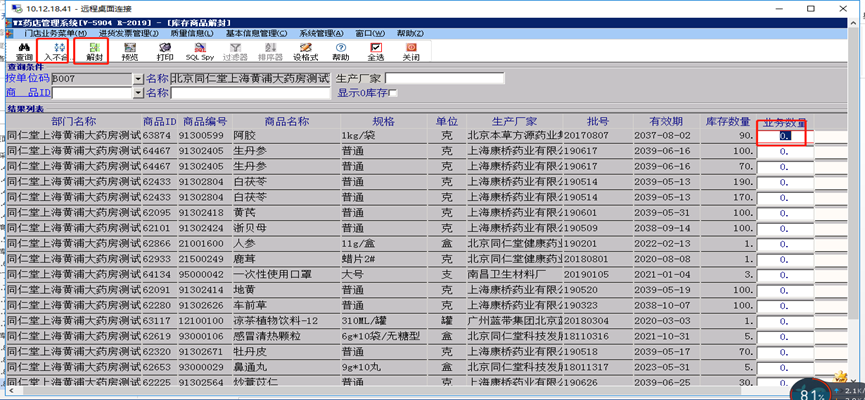Click manufacturer 南昌卫生材料厂 cell
The width and height of the screenshot is (865, 400).
515,274
